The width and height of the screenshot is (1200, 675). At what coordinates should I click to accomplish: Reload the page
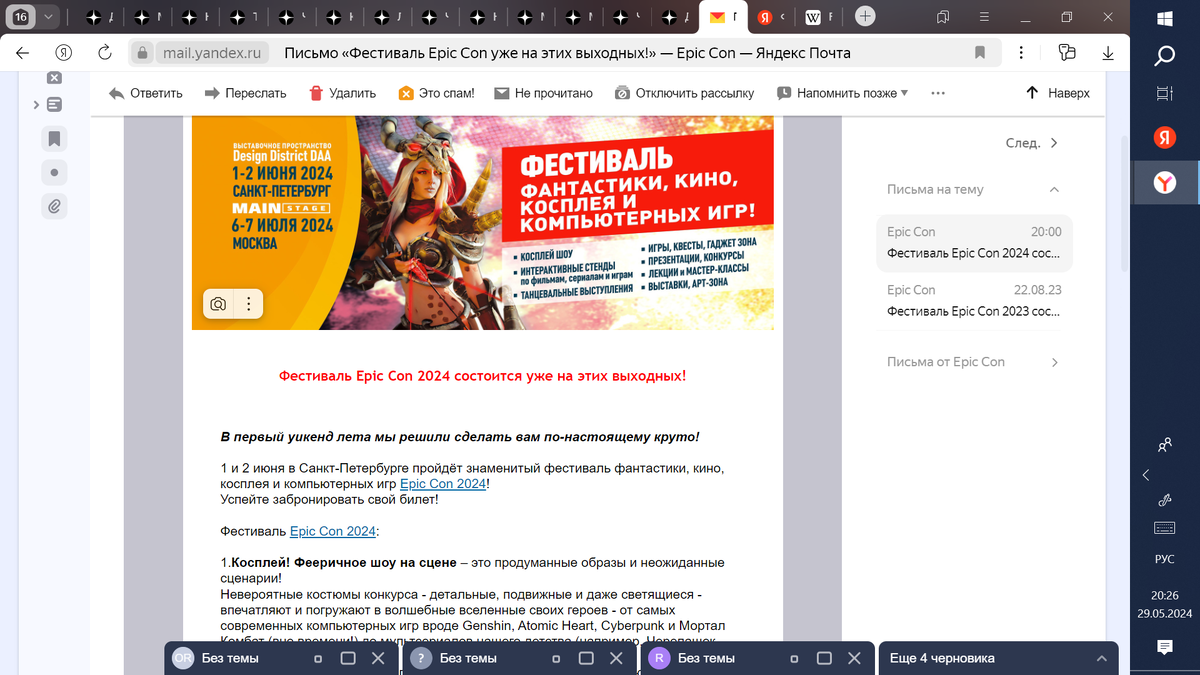pos(105,53)
